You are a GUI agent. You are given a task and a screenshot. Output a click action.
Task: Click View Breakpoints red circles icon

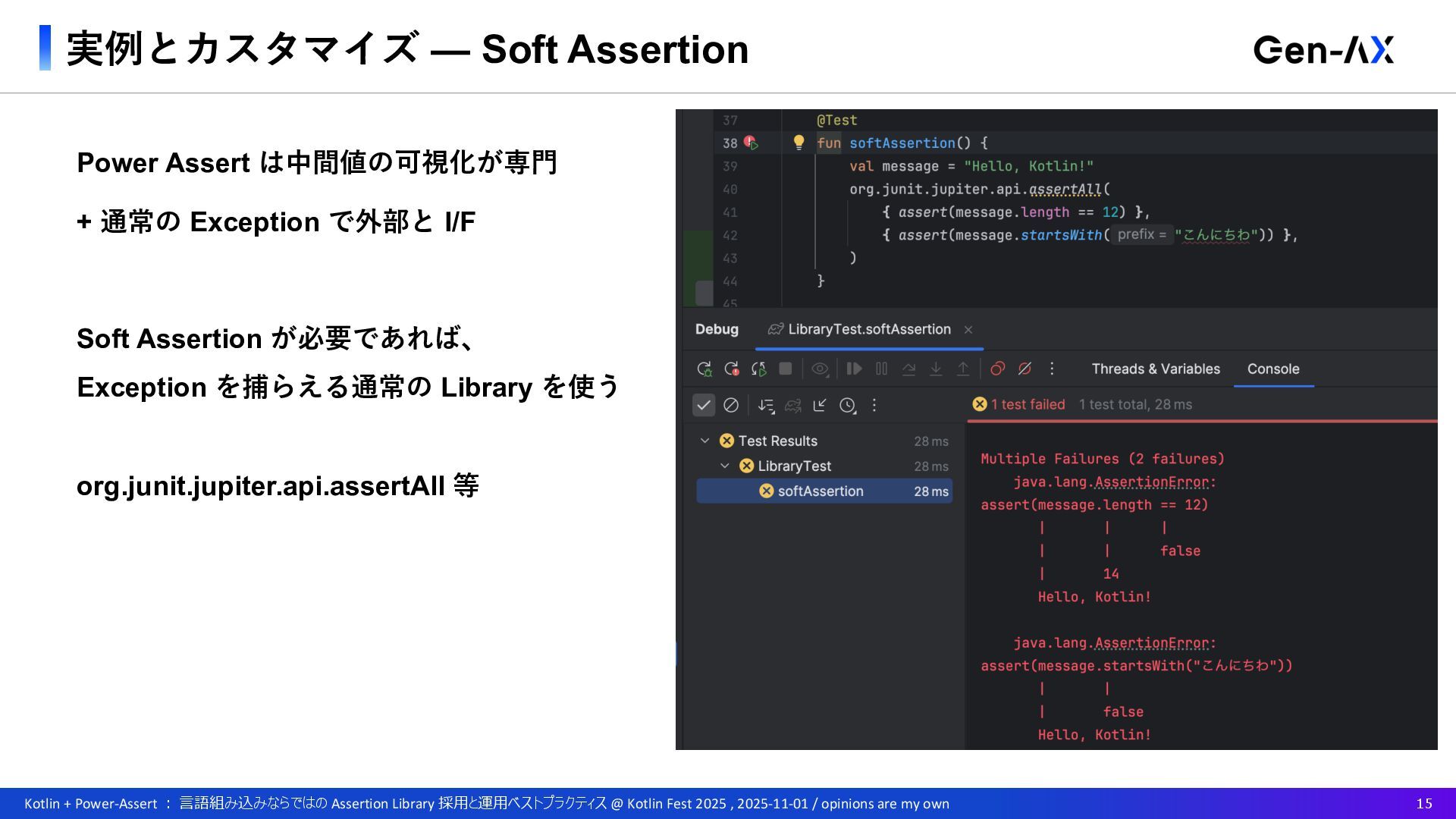click(x=997, y=369)
